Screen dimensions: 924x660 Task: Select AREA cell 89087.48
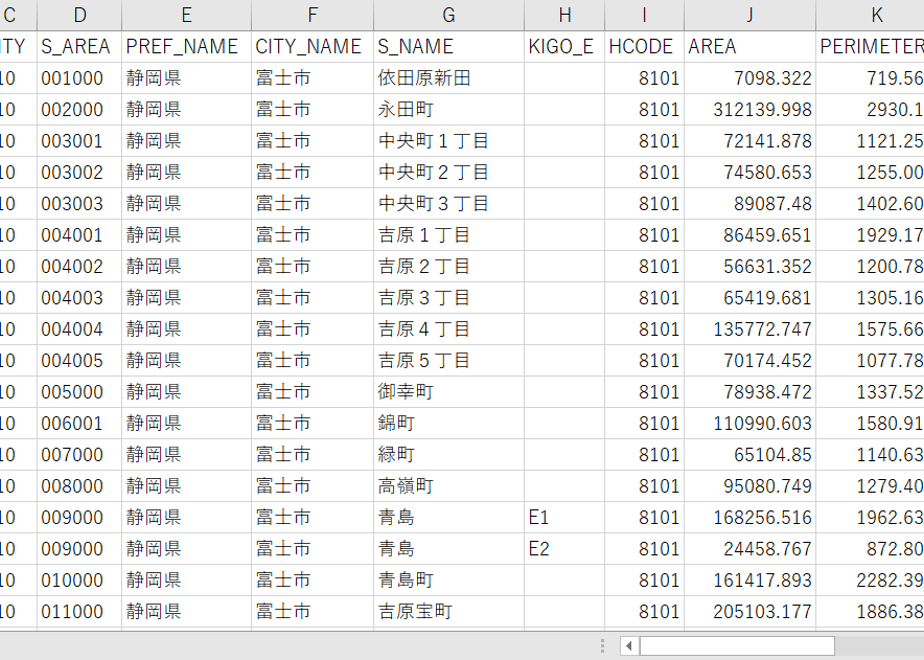[750, 203]
